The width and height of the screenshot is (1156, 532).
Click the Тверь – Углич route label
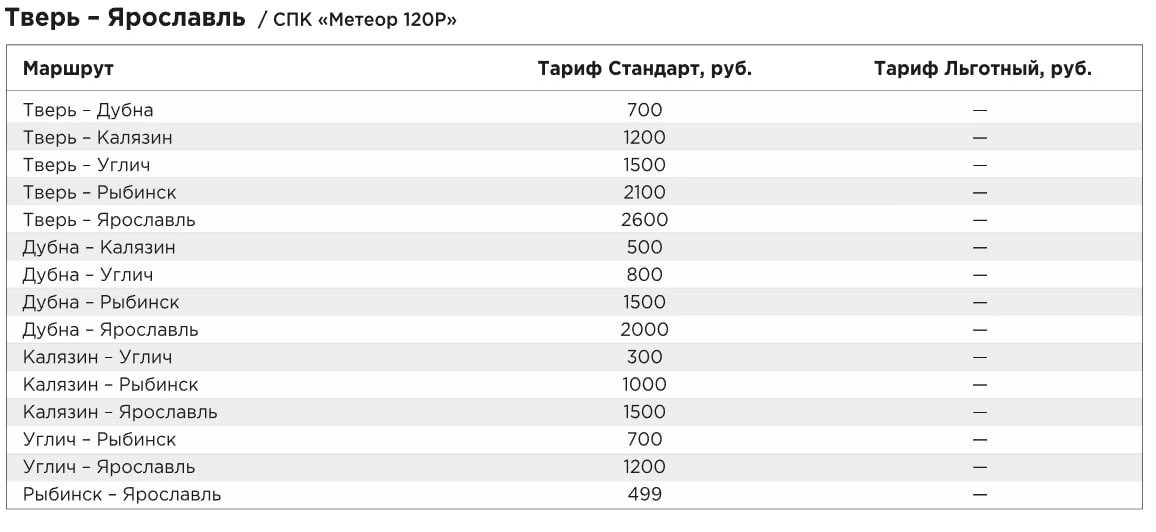tap(86, 165)
